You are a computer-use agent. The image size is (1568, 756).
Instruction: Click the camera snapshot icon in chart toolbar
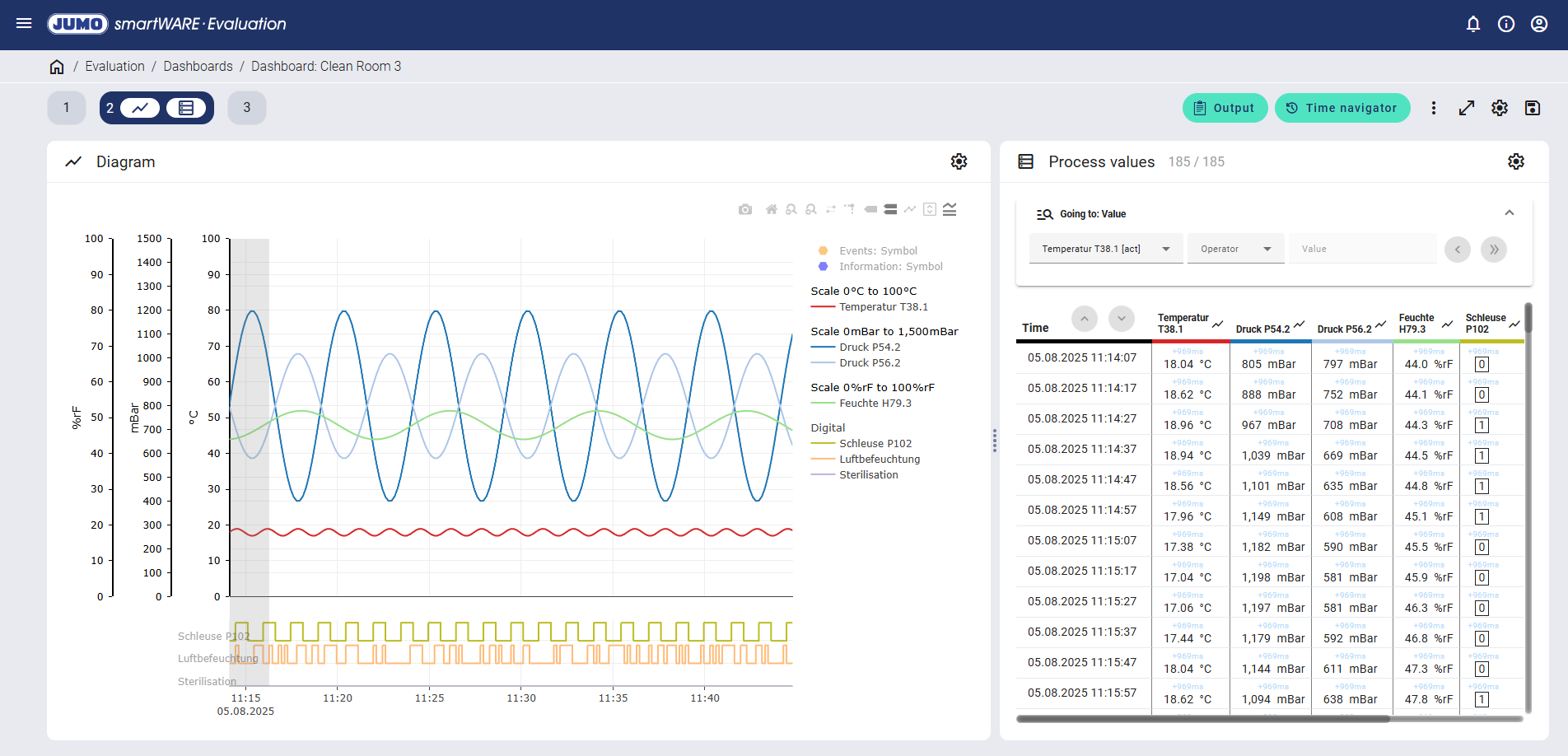click(745, 209)
